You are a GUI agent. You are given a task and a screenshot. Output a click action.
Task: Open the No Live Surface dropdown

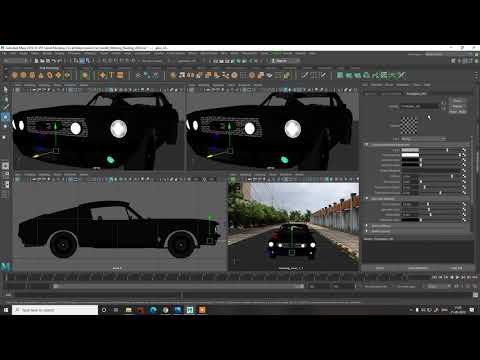pos(152,61)
